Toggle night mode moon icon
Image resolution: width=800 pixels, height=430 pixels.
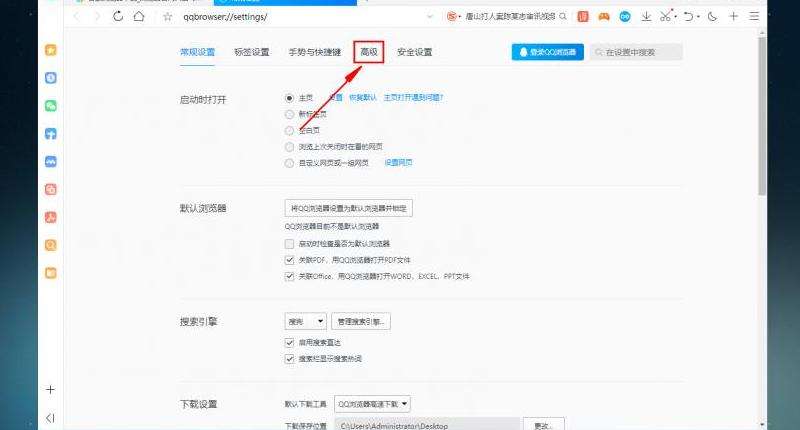click(712, 16)
